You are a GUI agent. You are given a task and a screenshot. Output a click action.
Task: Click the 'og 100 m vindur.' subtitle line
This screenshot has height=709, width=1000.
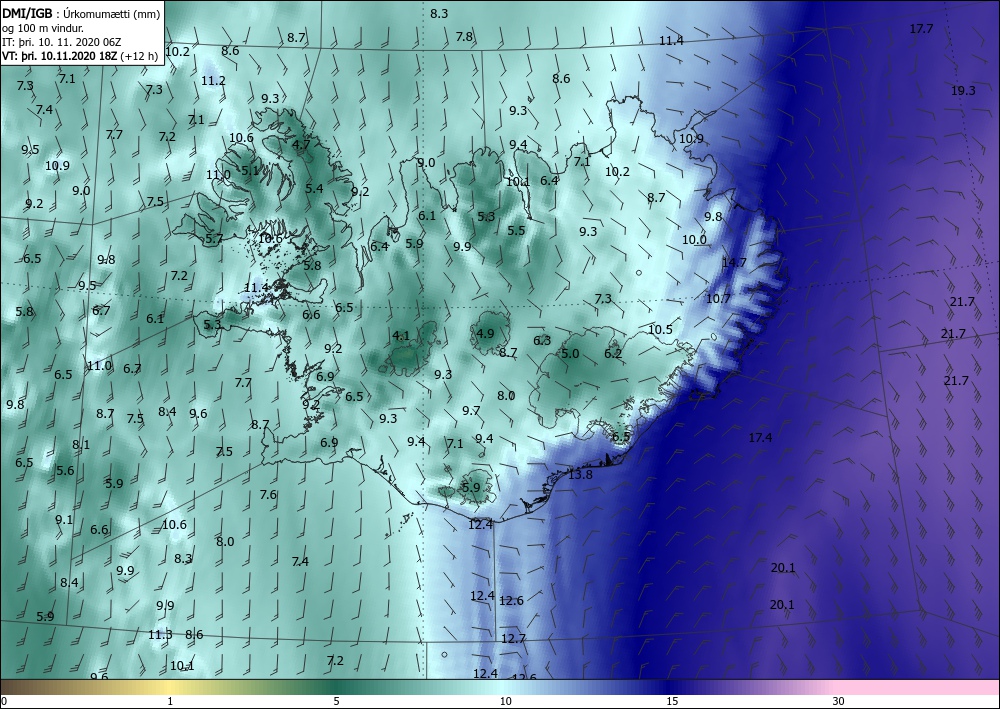pos(43,27)
